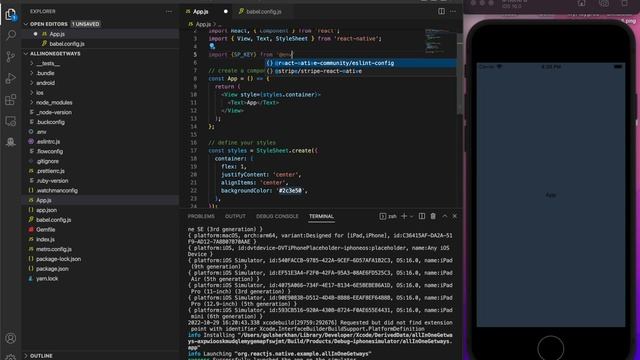640x360 pixels.
Task: Switch to the babel.config.js editor tab
Action: [264, 12]
